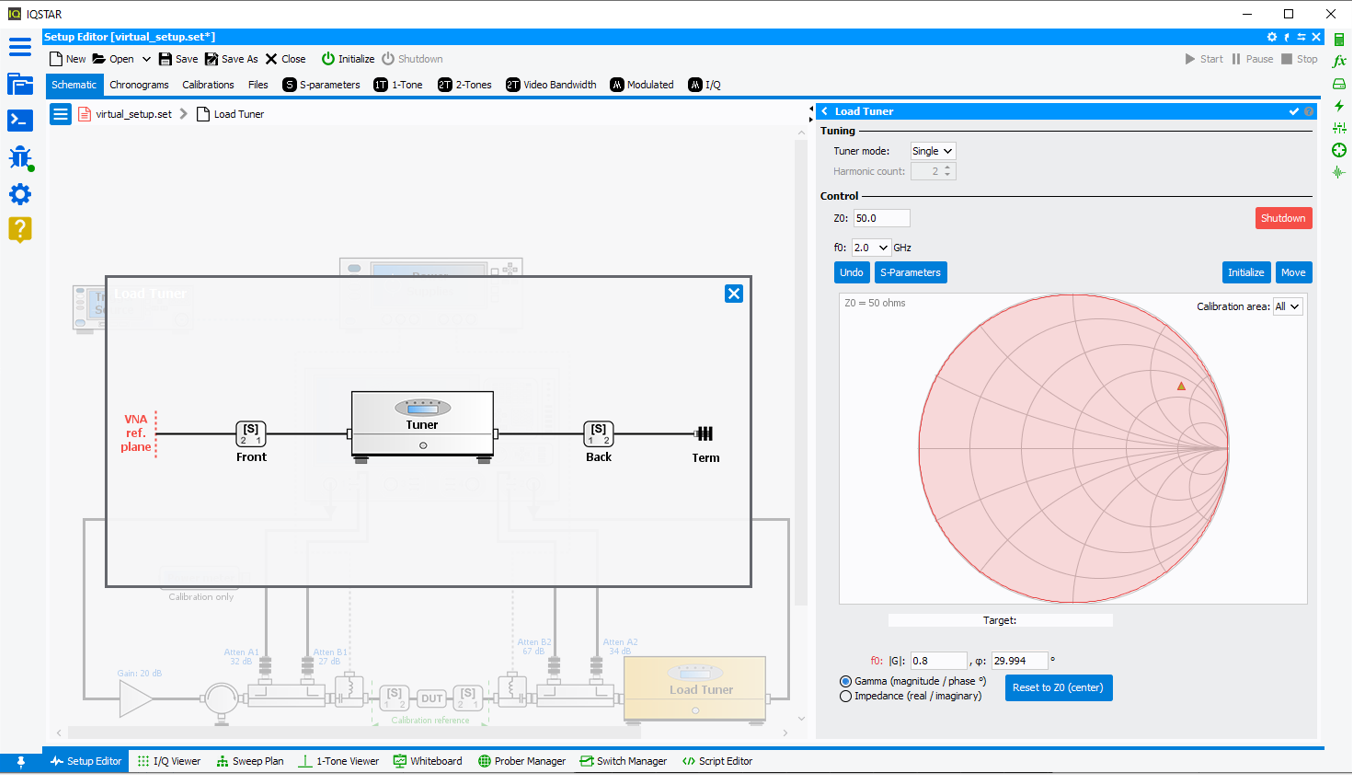Click the green fx function icon
Screen dimensions: 1352x775
tap(1339, 62)
